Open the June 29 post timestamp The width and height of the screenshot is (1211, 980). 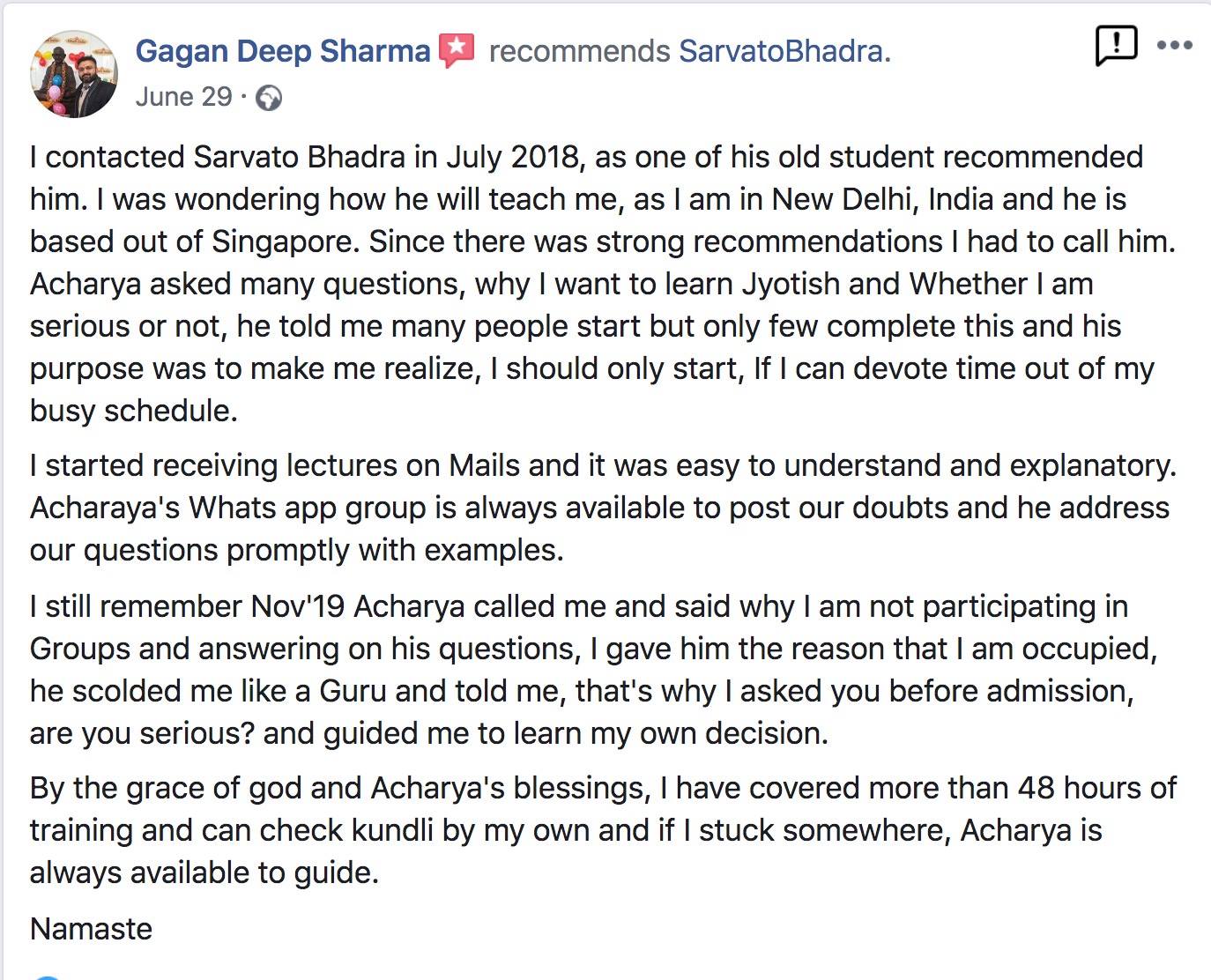click(183, 96)
